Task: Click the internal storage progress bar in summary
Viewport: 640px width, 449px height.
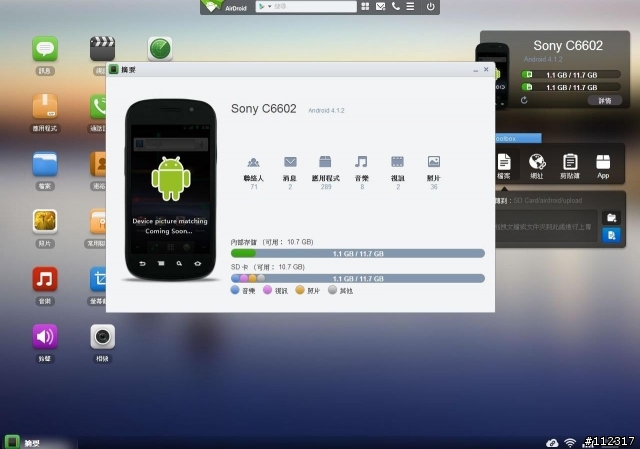Action: (x=358, y=253)
